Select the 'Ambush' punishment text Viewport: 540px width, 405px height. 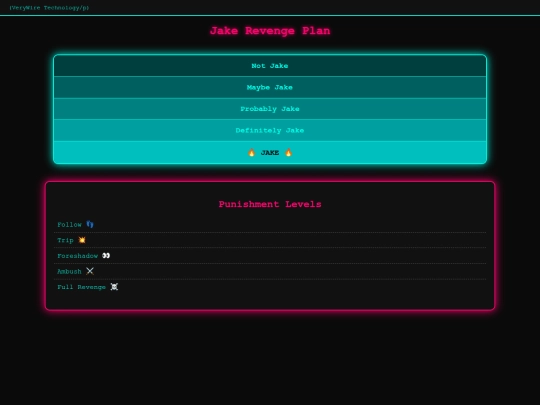coord(69,271)
